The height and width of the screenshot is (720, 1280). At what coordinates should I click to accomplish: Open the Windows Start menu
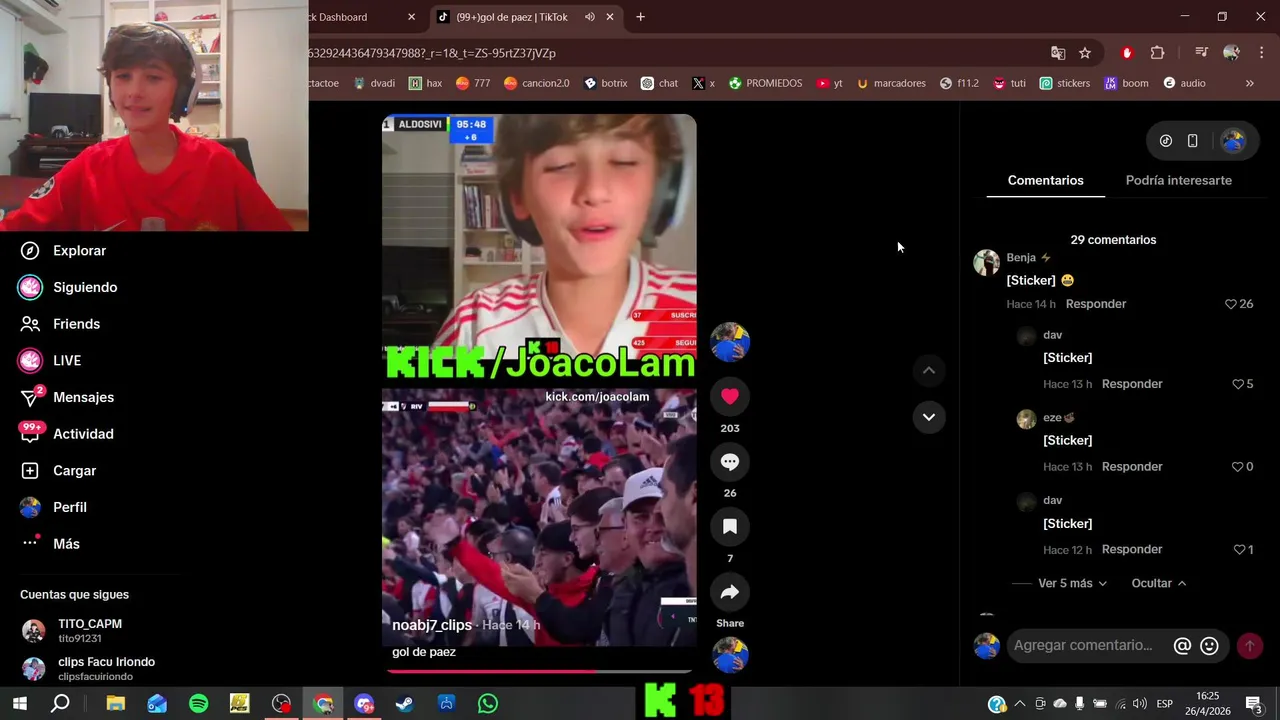(20, 704)
